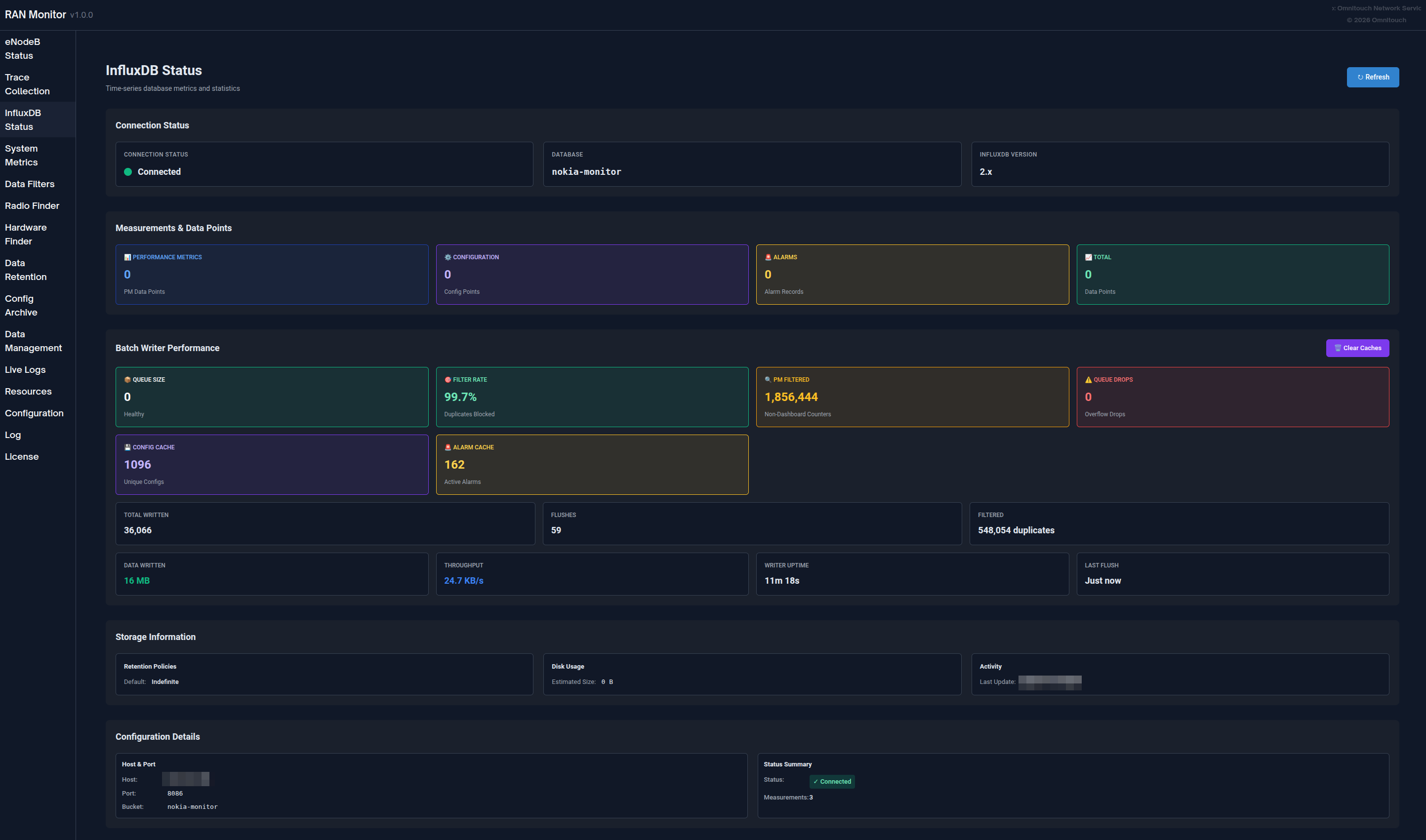This screenshot has width=1426, height=840.
Task: Click the Refresh button
Action: tap(1373, 77)
